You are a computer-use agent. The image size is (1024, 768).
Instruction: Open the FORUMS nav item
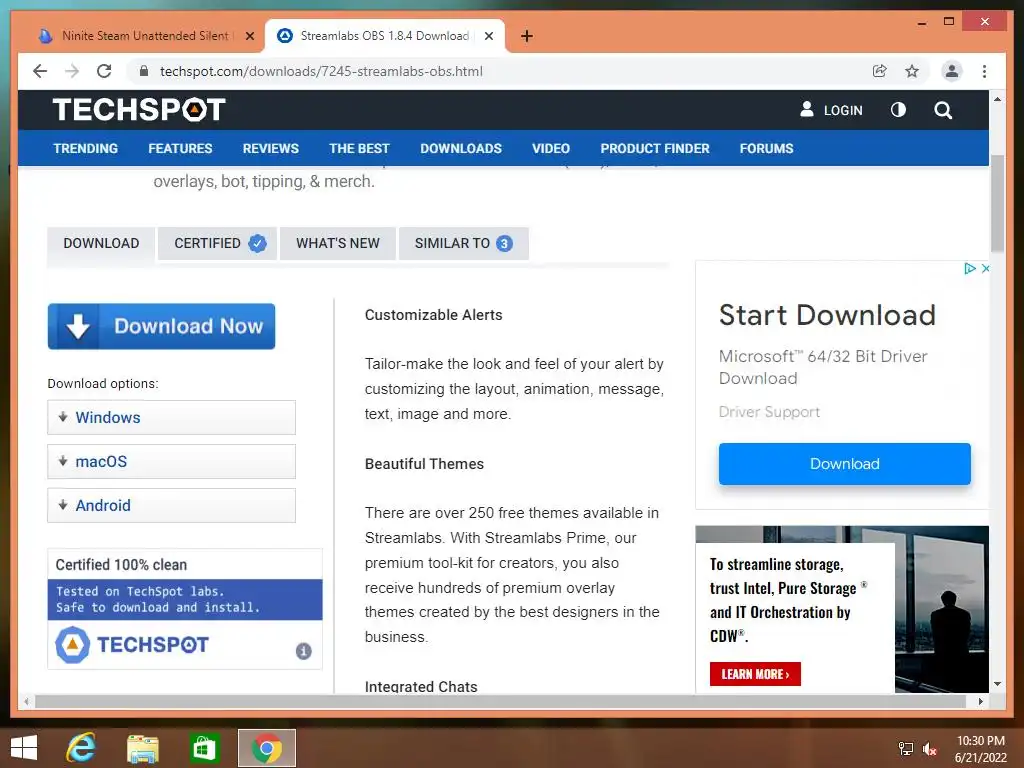pos(767,148)
